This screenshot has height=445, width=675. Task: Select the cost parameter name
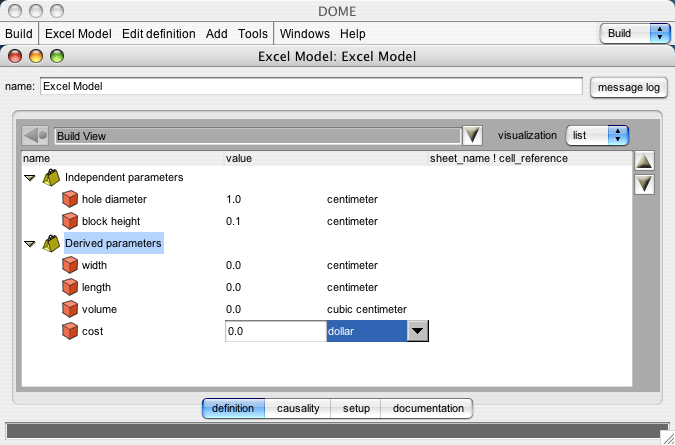[x=93, y=331]
